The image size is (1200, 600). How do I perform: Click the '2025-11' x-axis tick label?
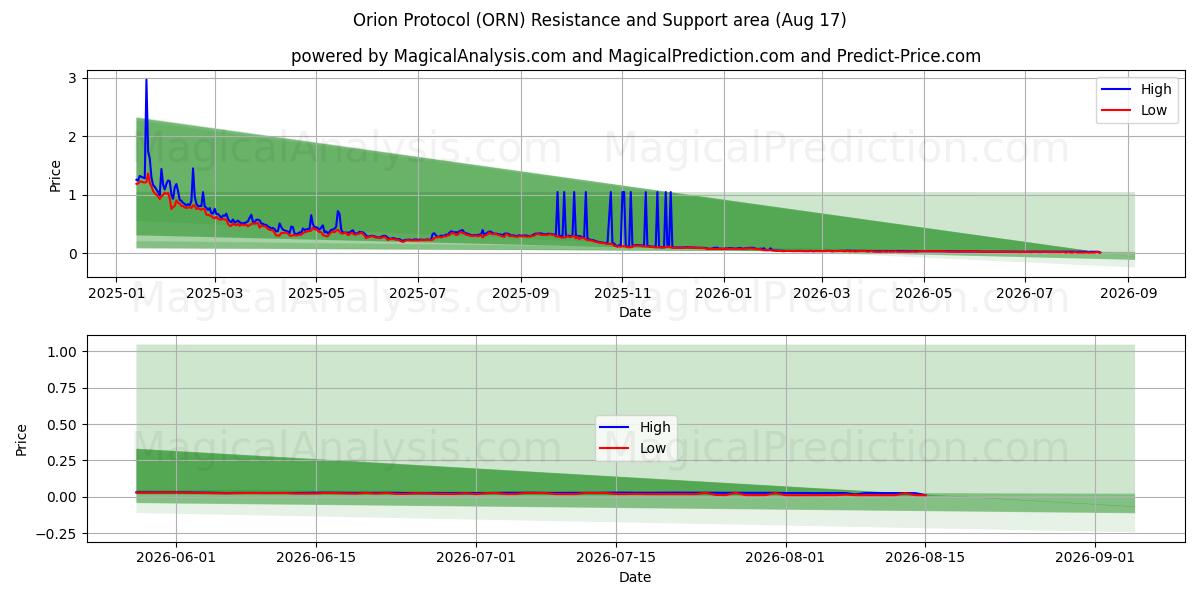click(622, 293)
